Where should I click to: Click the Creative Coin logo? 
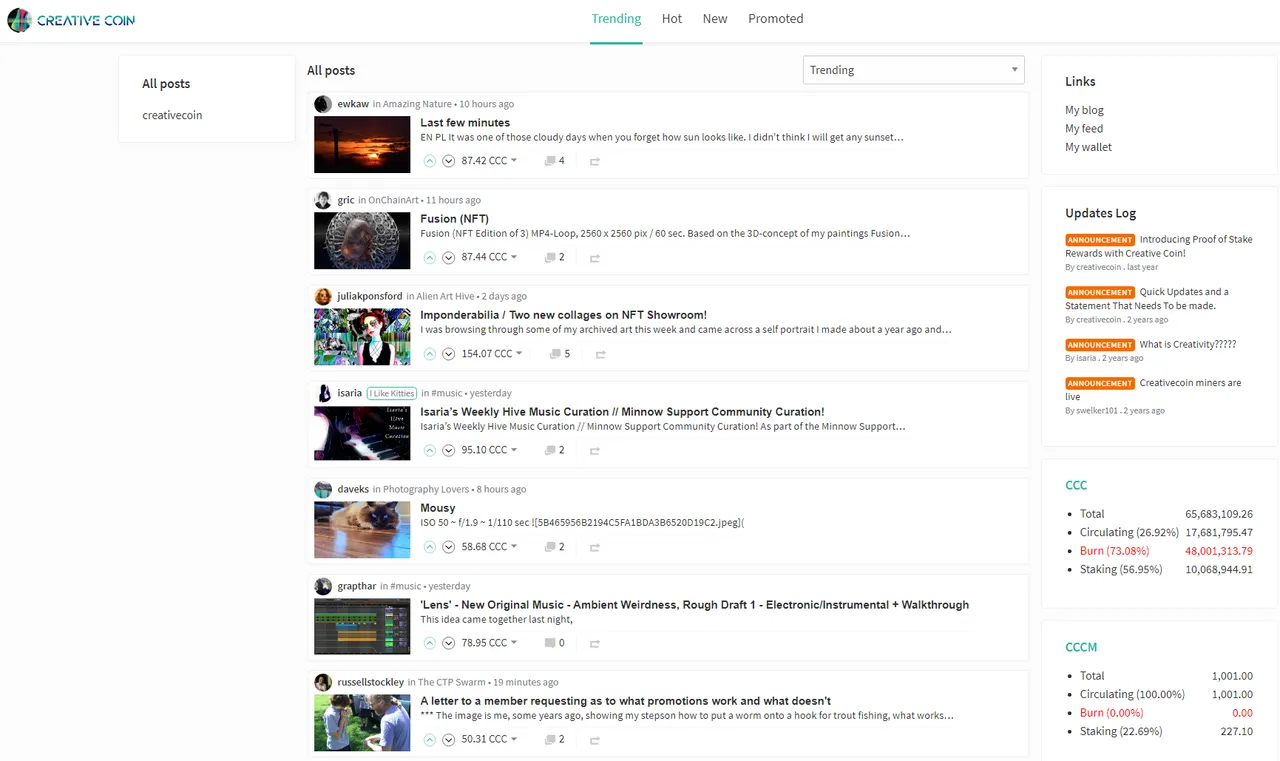pos(71,20)
